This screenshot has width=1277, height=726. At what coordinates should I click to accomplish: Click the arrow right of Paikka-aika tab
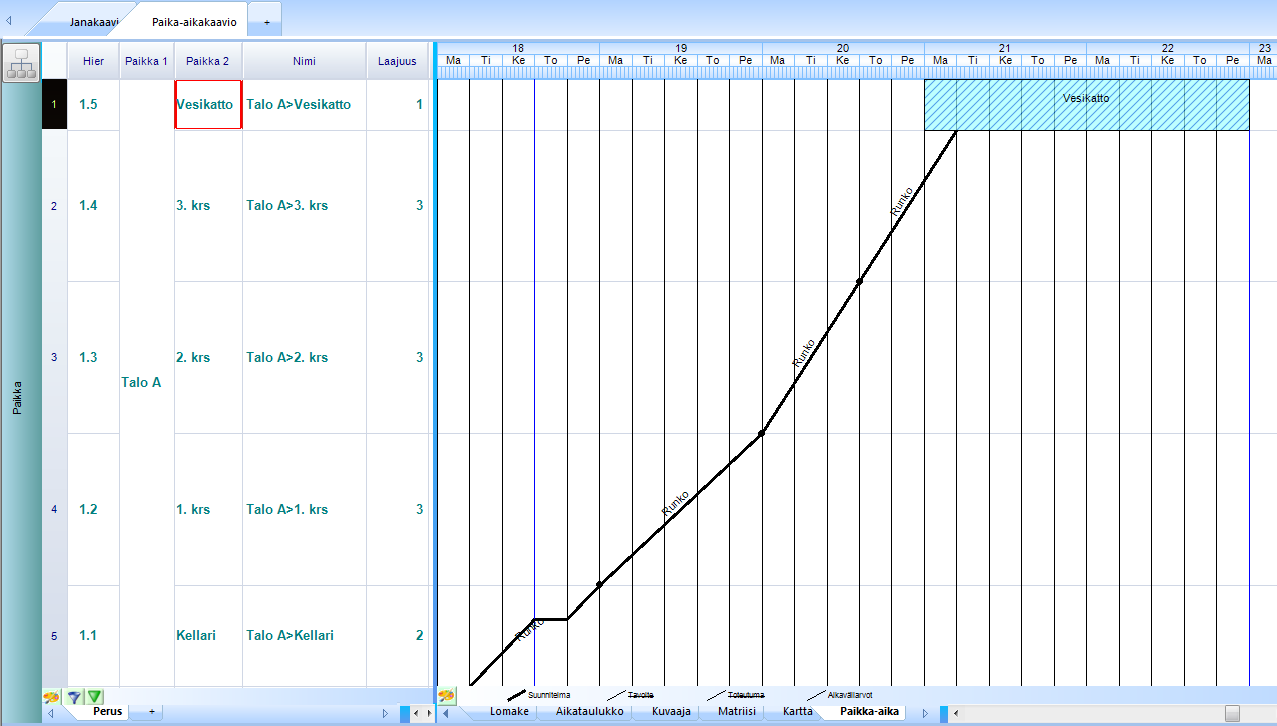(924, 713)
